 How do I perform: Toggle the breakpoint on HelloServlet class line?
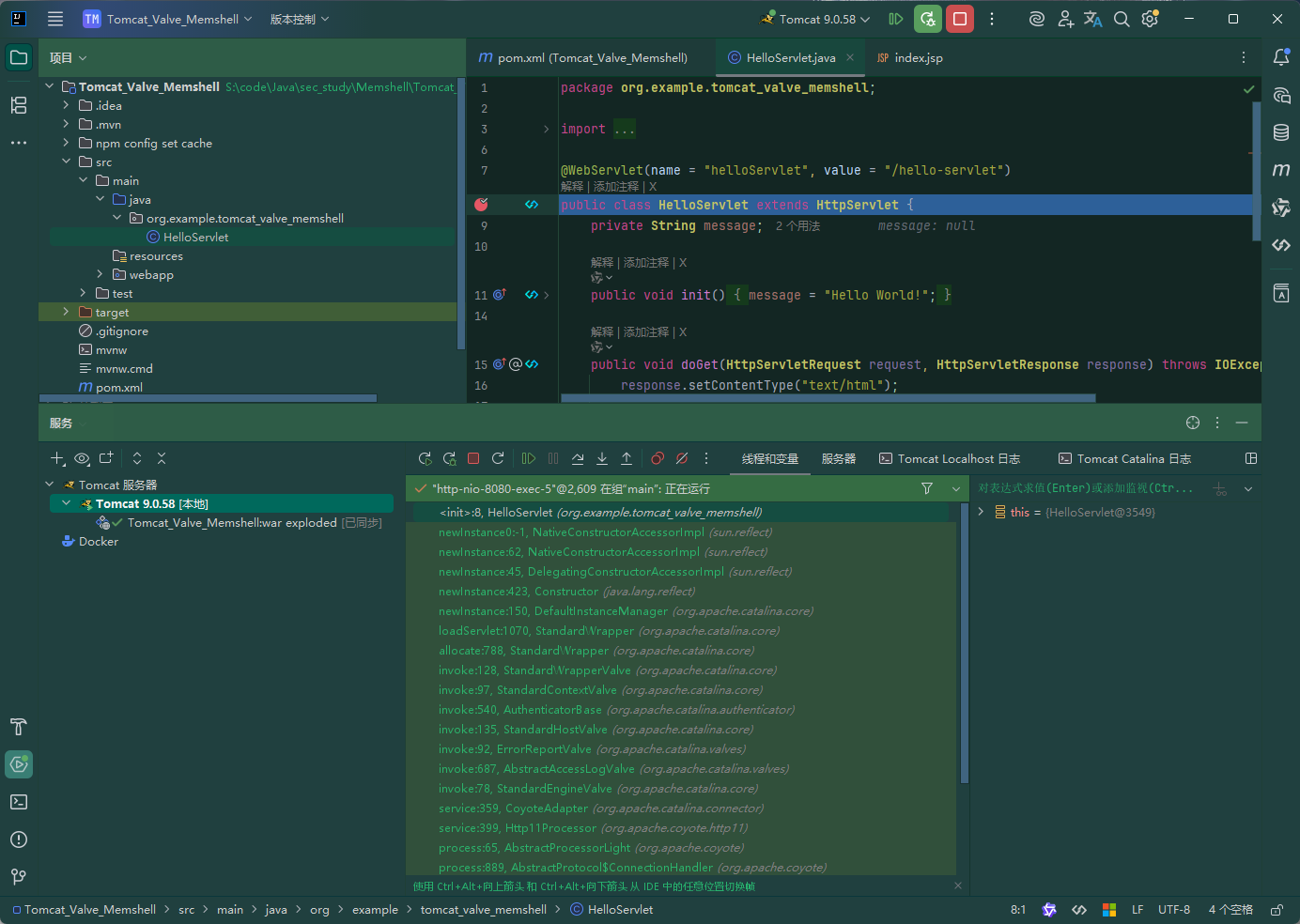click(481, 205)
